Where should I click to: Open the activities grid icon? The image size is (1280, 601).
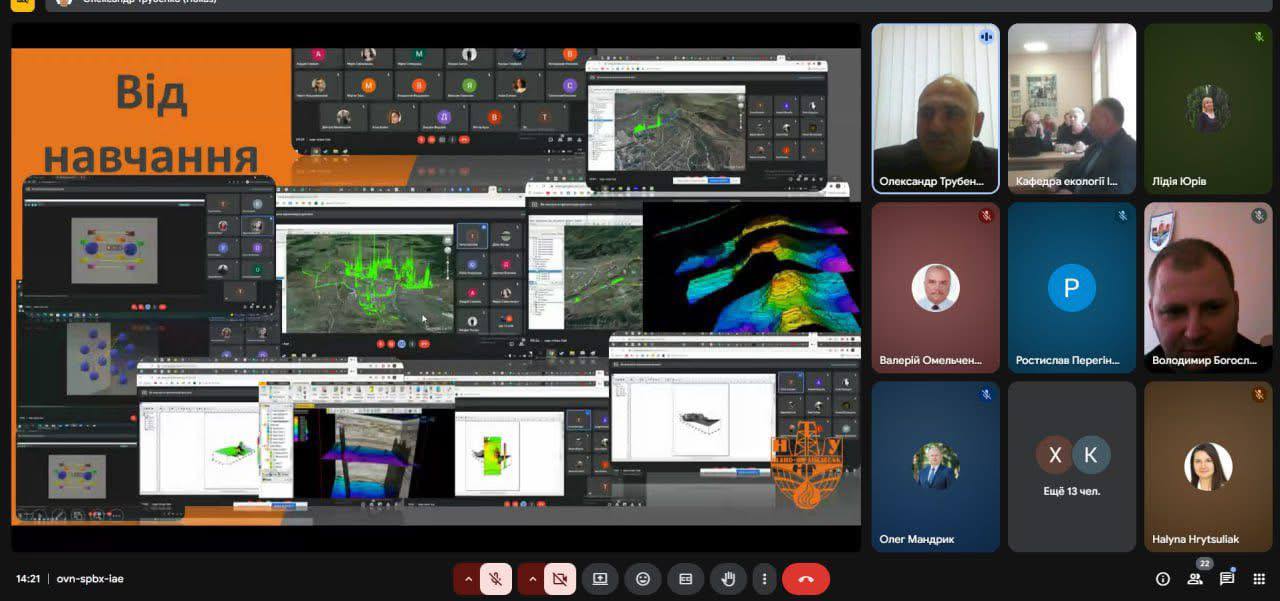point(1259,578)
